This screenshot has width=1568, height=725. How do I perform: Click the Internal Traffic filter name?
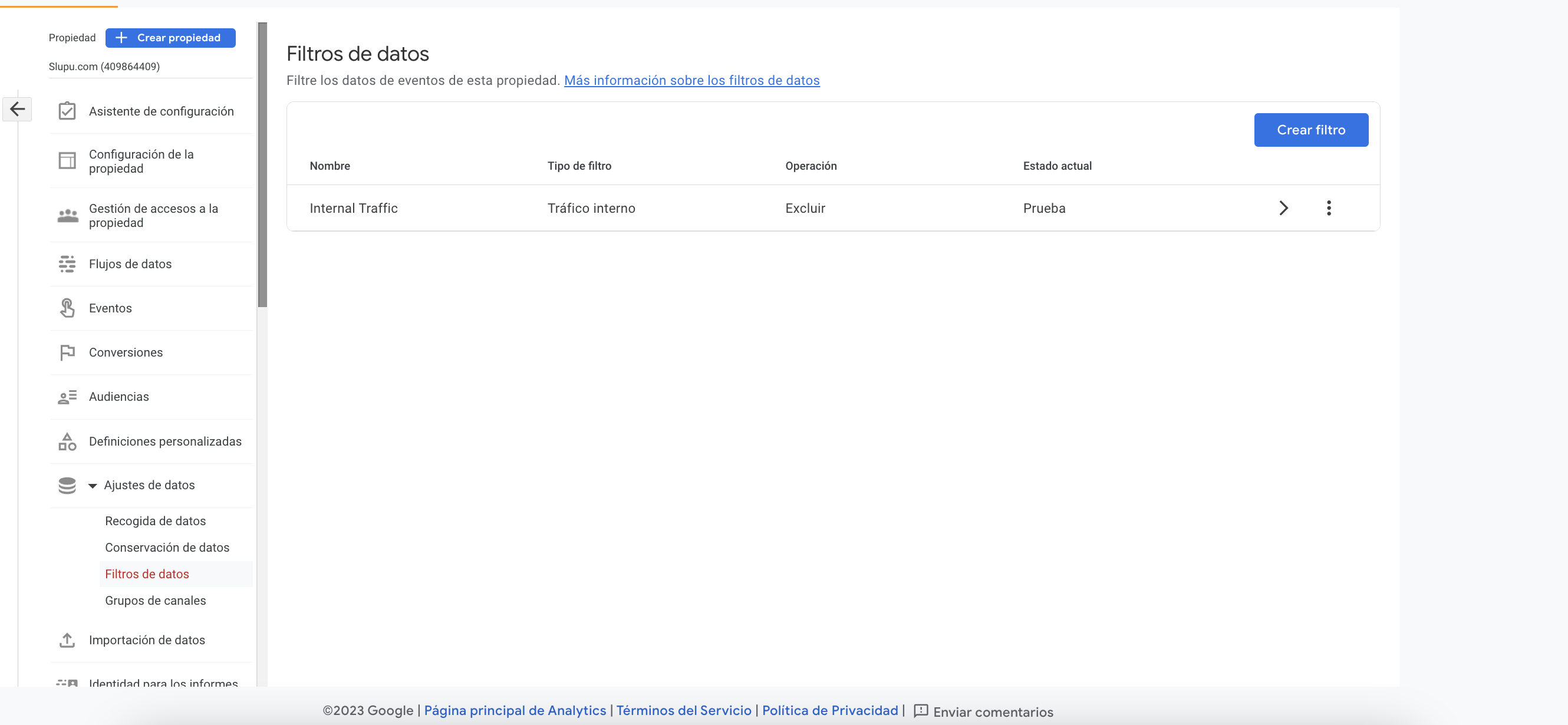[x=353, y=208]
